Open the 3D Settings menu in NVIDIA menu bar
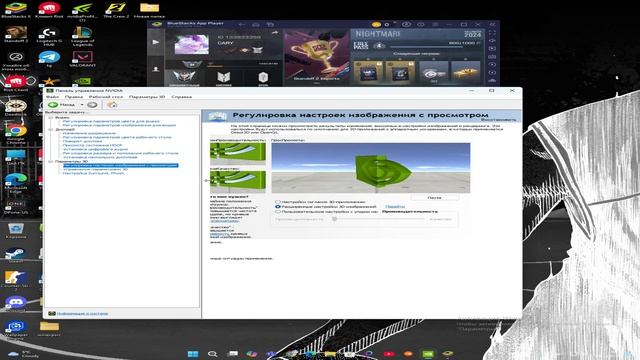This screenshot has width=640, height=360. (x=147, y=97)
